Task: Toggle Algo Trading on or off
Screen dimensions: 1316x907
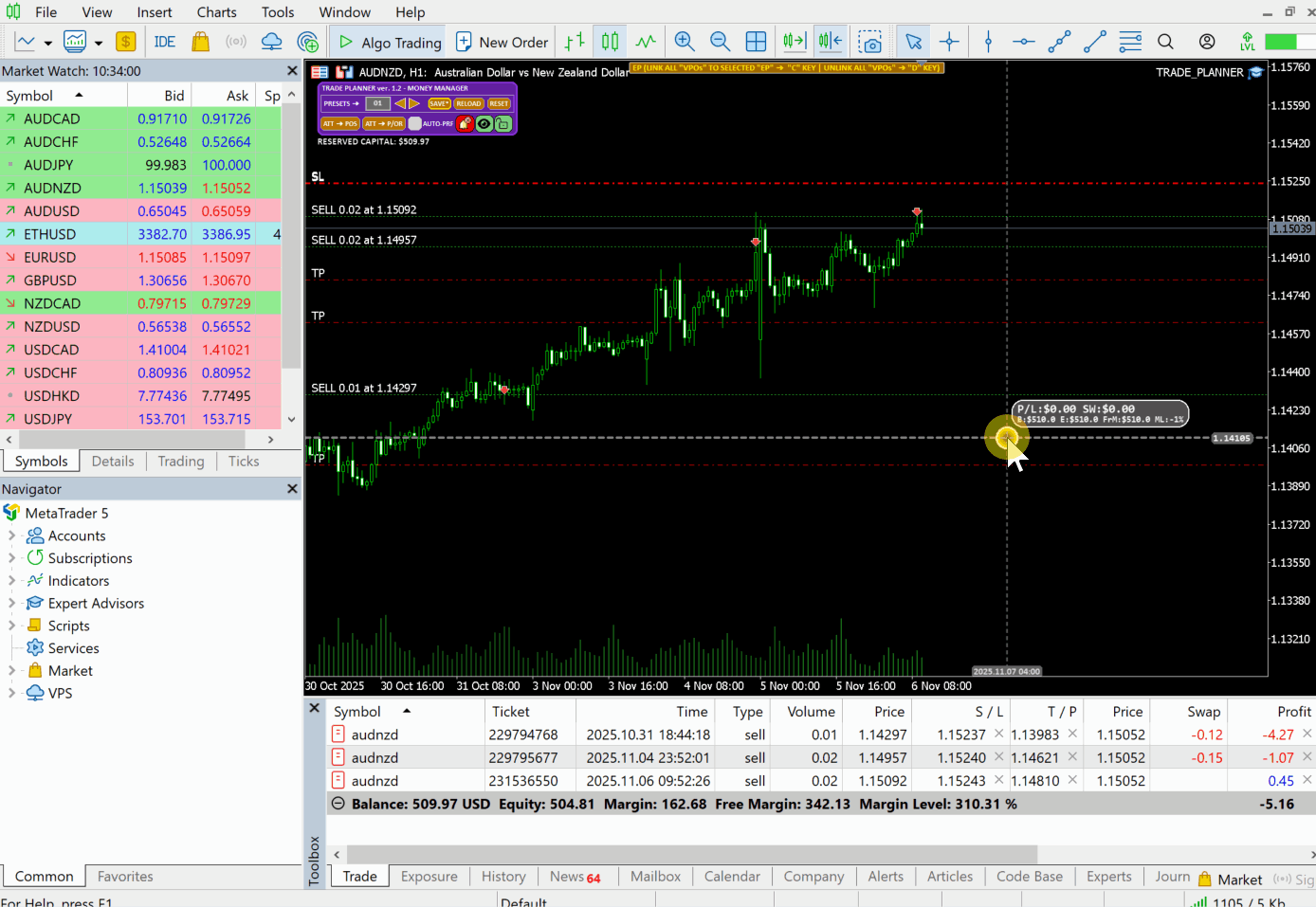Action: 390,42
